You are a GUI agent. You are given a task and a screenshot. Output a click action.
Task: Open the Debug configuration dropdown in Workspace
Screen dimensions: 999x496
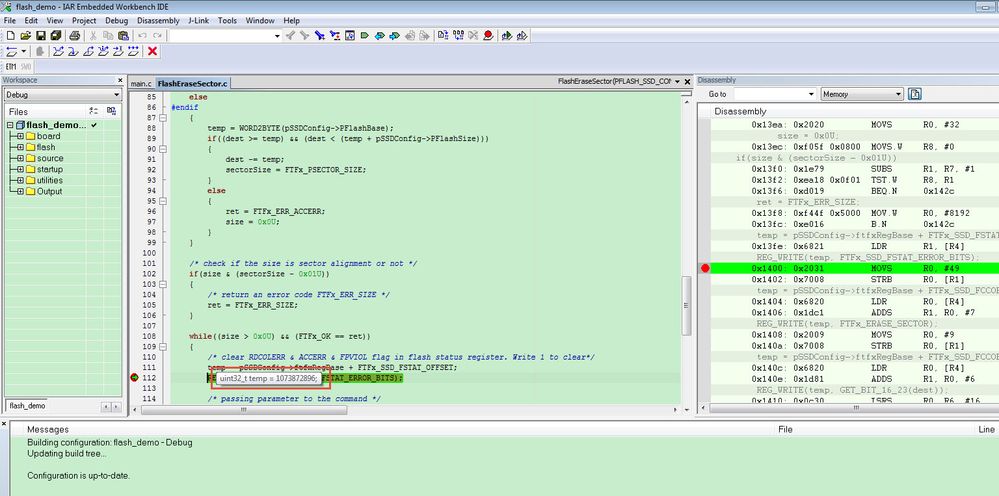(x=118, y=95)
